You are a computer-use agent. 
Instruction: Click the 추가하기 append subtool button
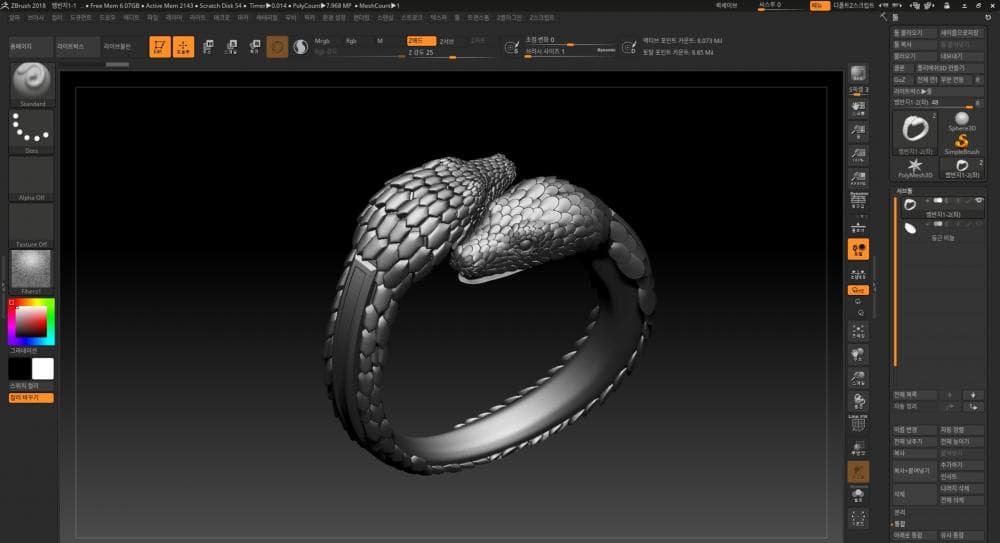[x=961, y=465]
